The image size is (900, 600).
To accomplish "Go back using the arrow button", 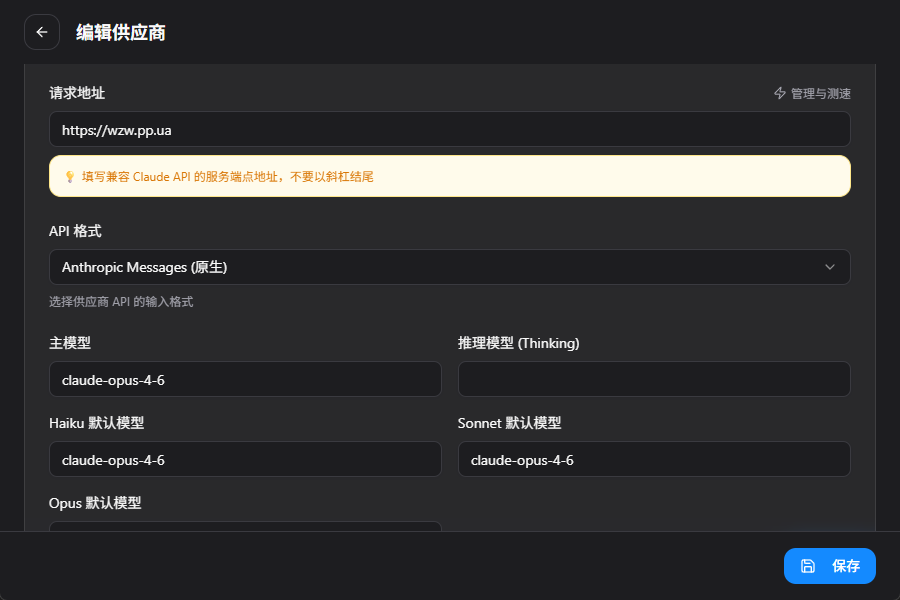I will (x=42, y=32).
